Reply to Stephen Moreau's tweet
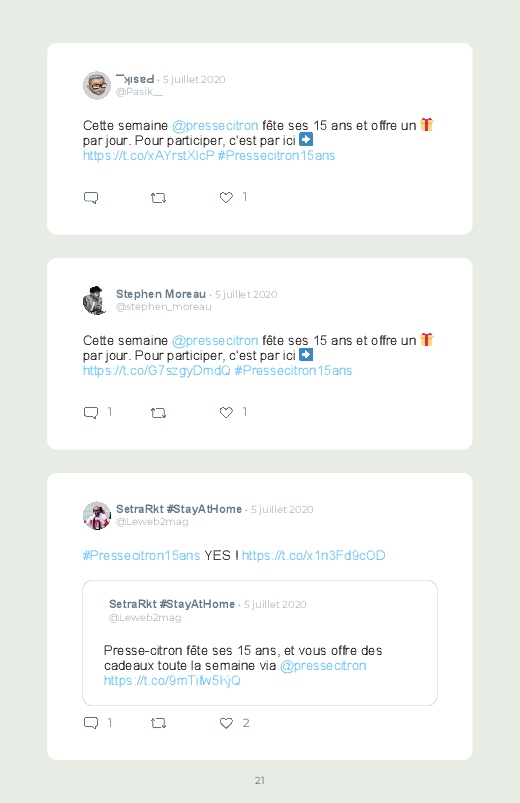This screenshot has height=803, width=520. pos(91,413)
